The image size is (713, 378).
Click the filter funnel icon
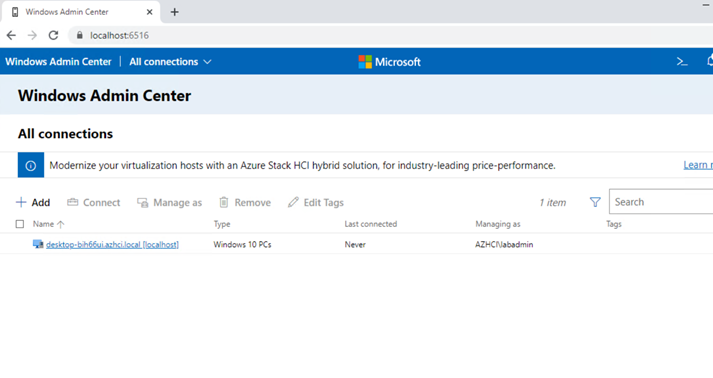595,202
